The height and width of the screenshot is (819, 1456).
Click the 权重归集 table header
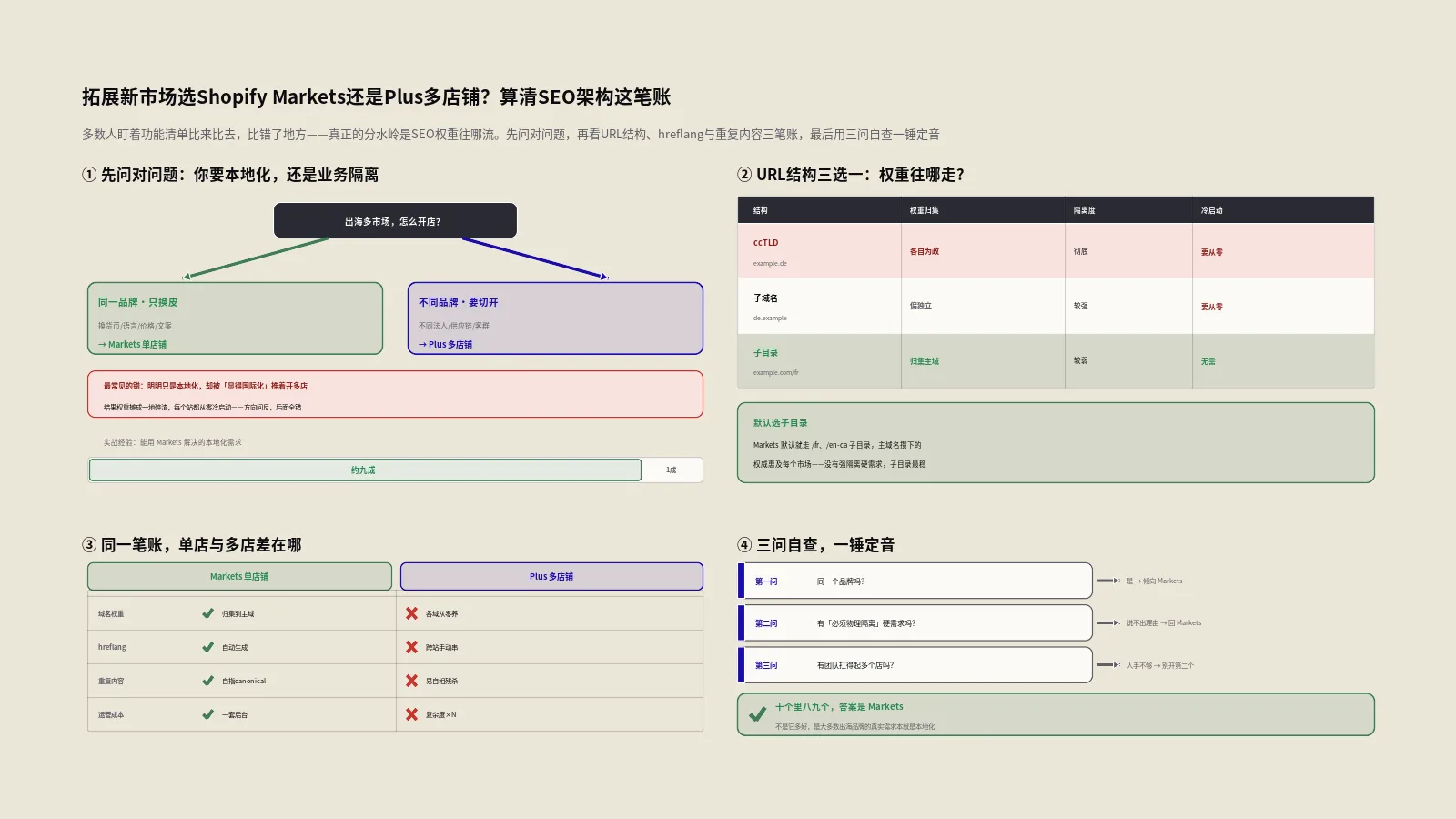tap(925, 210)
